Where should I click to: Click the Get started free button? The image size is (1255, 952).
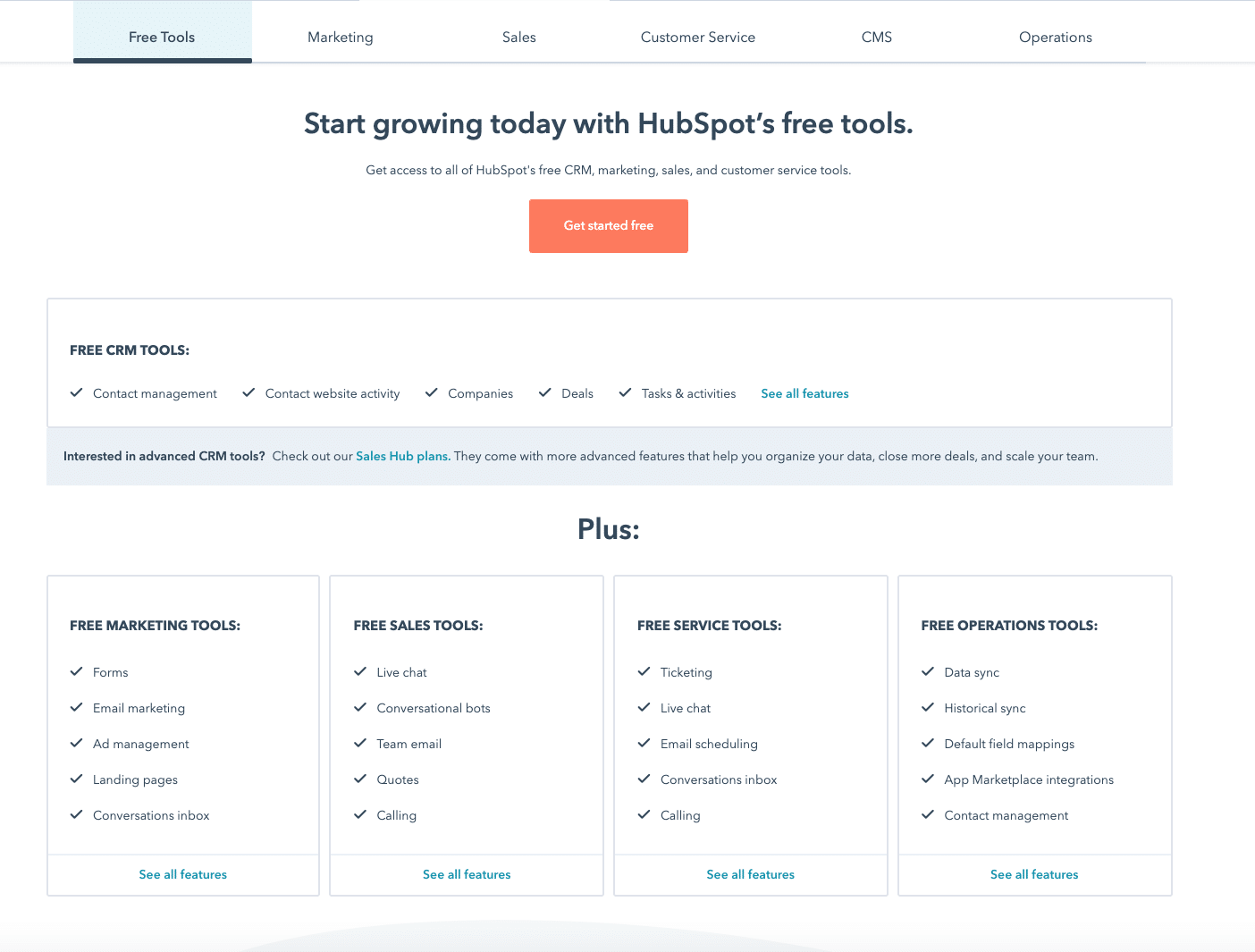point(609,225)
